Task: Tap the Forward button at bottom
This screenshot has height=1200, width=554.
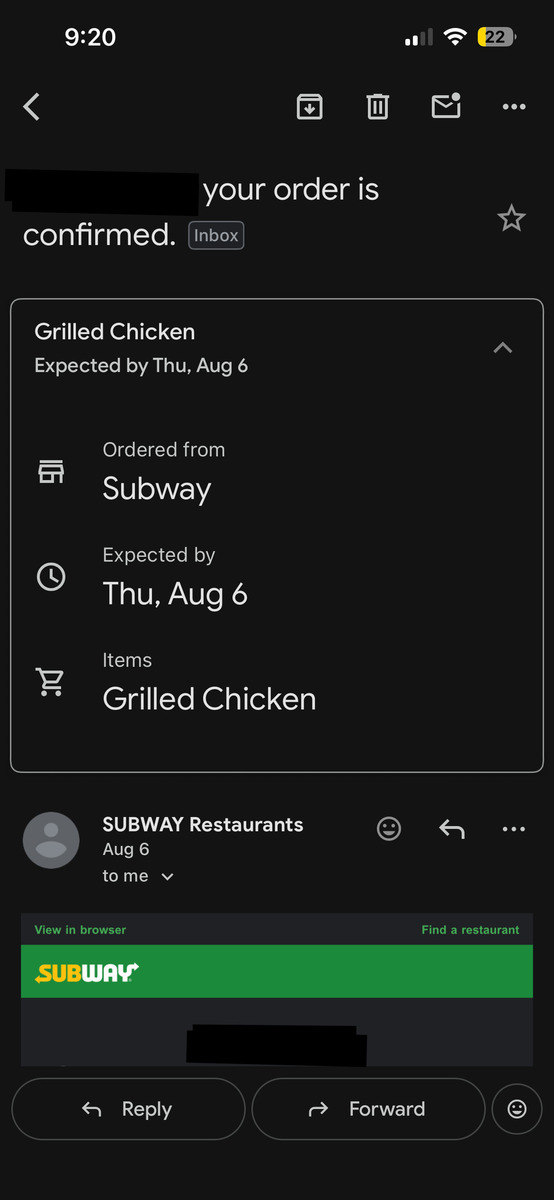Action: point(368,1109)
